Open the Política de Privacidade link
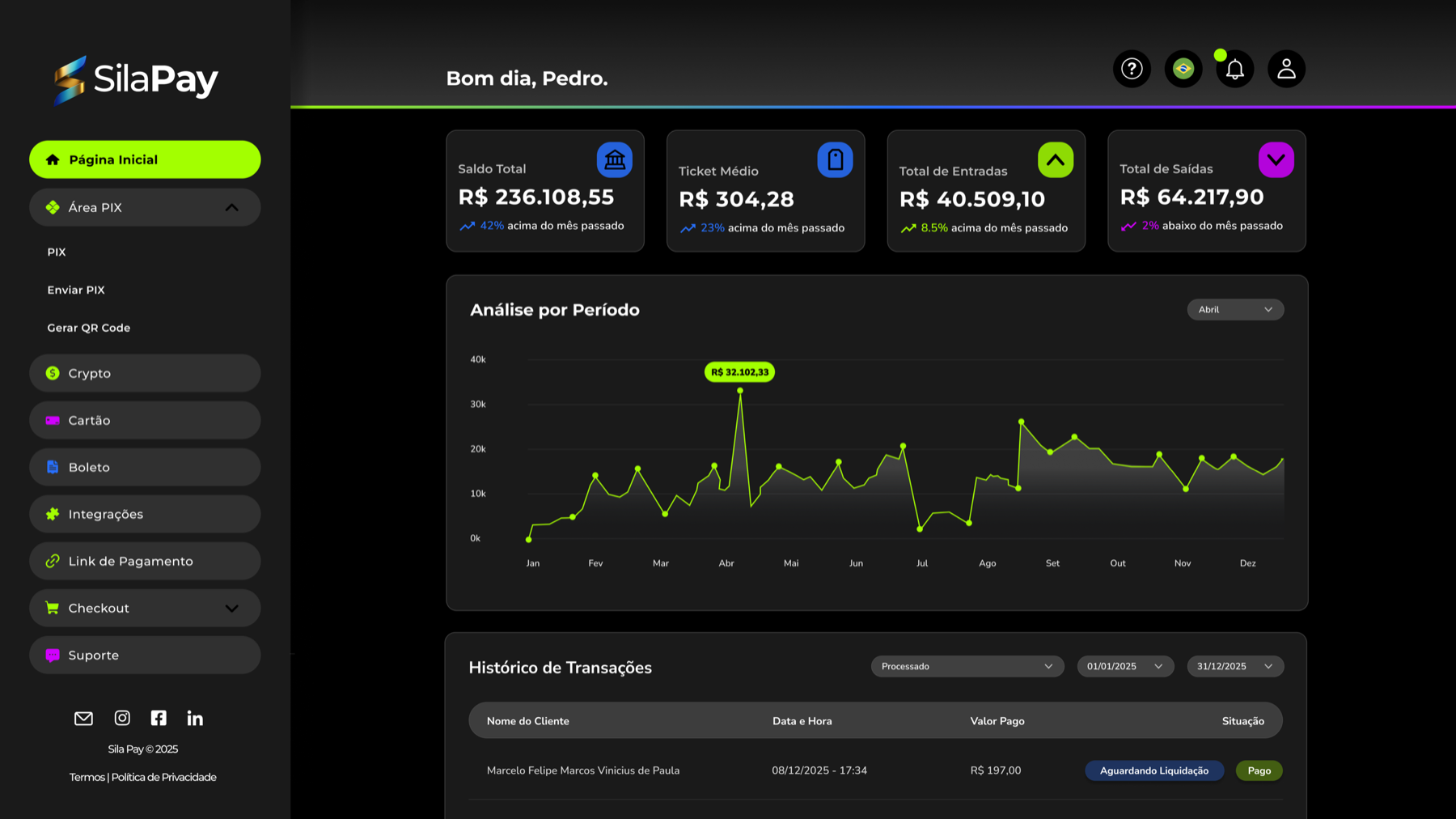The height and width of the screenshot is (819, 1456). [x=163, y=777]
